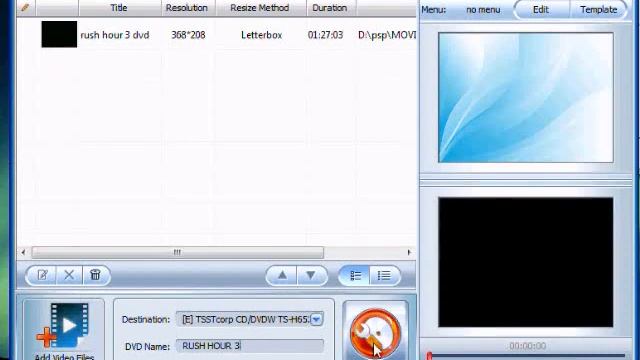Image resolution: width=640 pixels, height=360 pixels.
Task: Click the 'no menu' label text
Action: click(x=483, y=10)
